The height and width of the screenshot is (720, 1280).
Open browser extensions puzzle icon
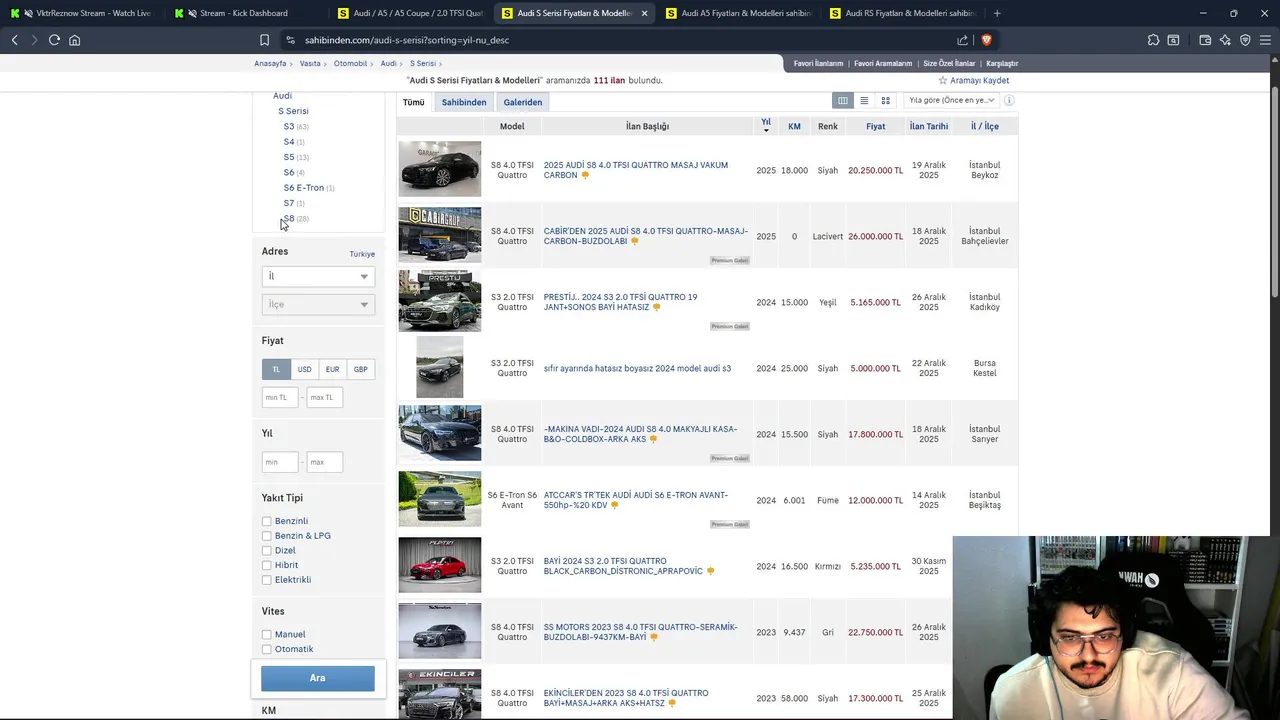click(x=1153, y=40)
